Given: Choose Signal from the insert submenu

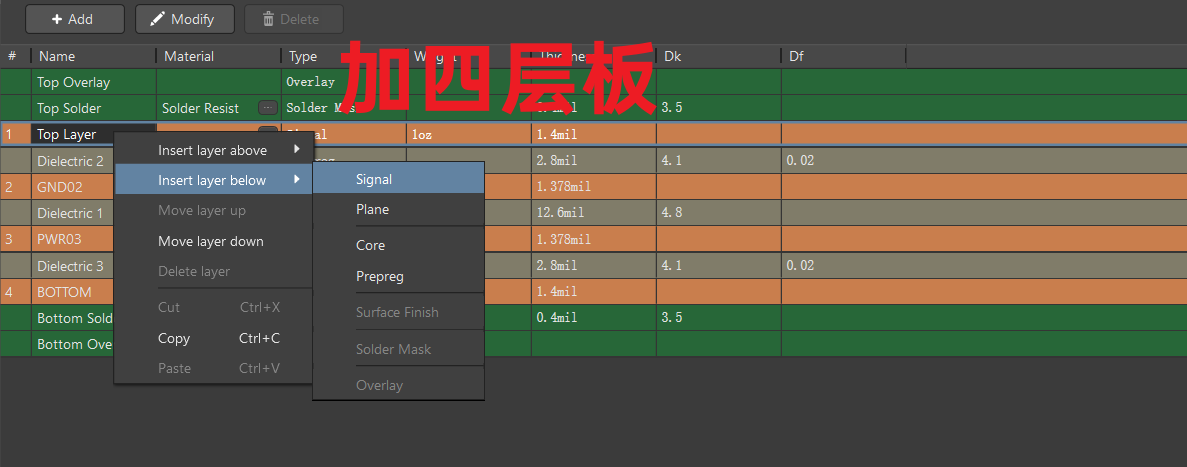Looking at the screenshot, I should (374, 180).
